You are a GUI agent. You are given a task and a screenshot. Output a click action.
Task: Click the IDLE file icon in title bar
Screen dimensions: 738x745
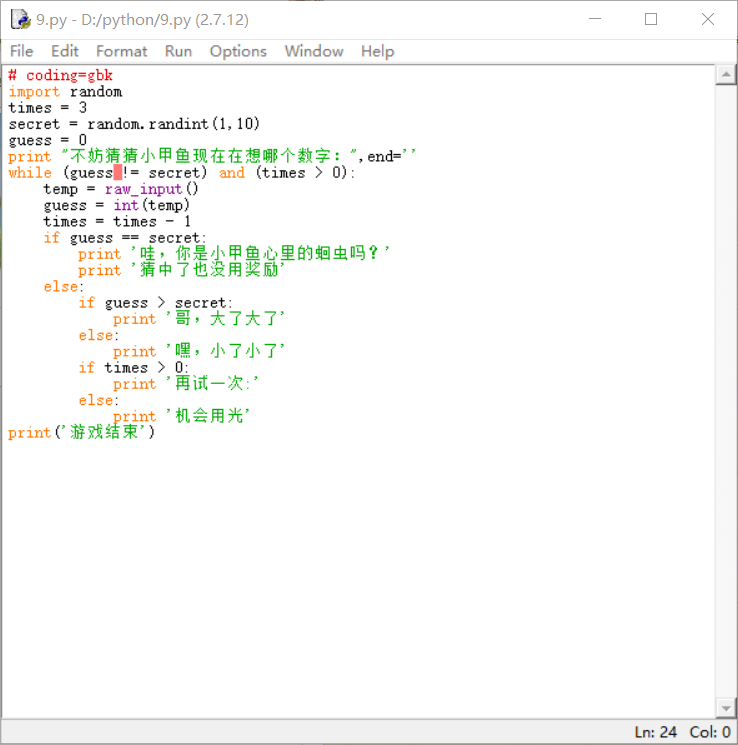[20, 19]
